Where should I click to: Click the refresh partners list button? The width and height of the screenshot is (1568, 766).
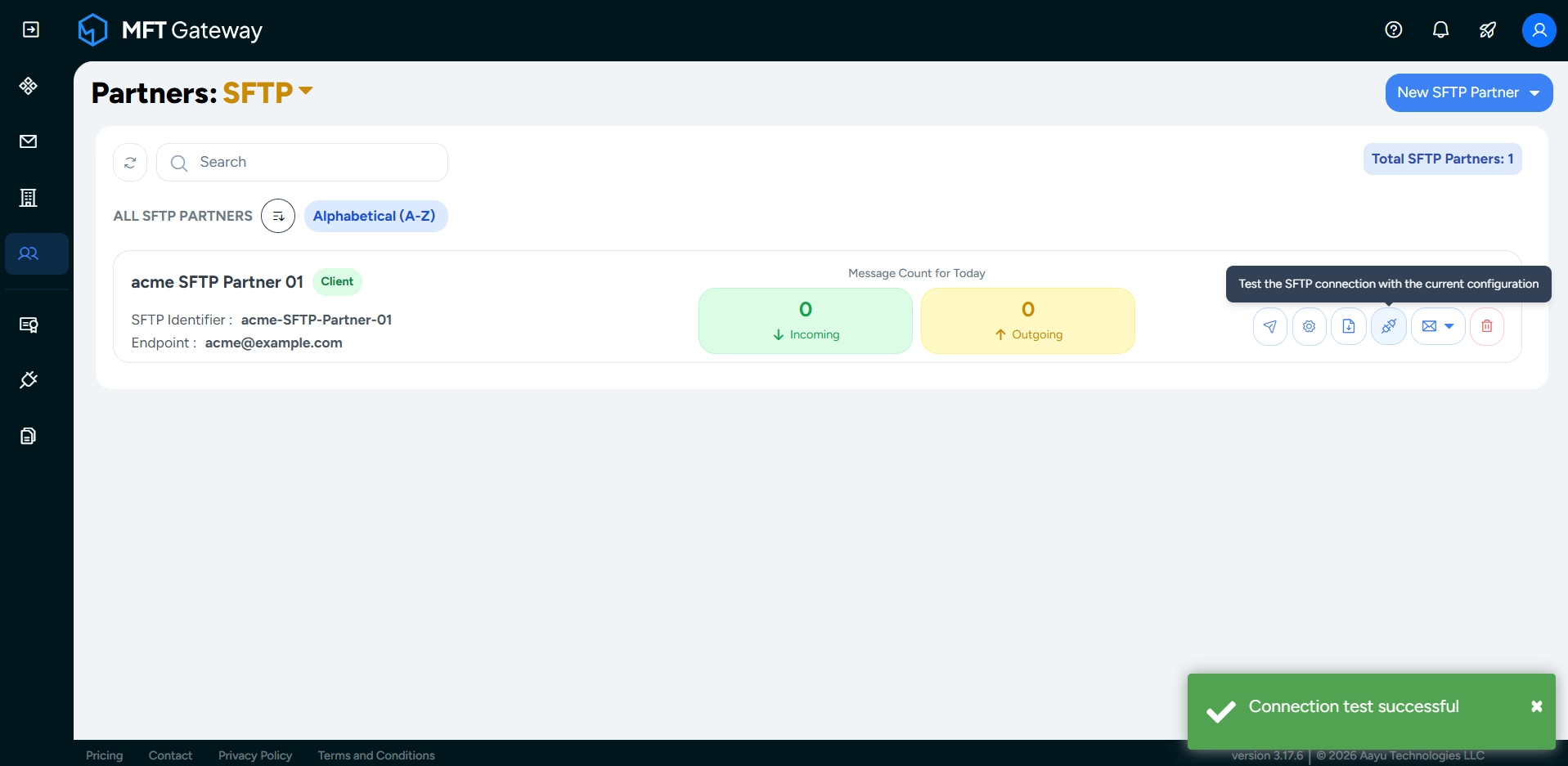tap(130, 163)
